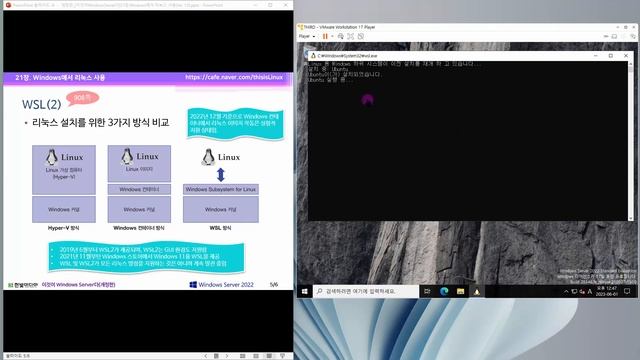
Task: Launch Microsoft Edge from the VM taskbar
Action: click(x=444, y=291)
